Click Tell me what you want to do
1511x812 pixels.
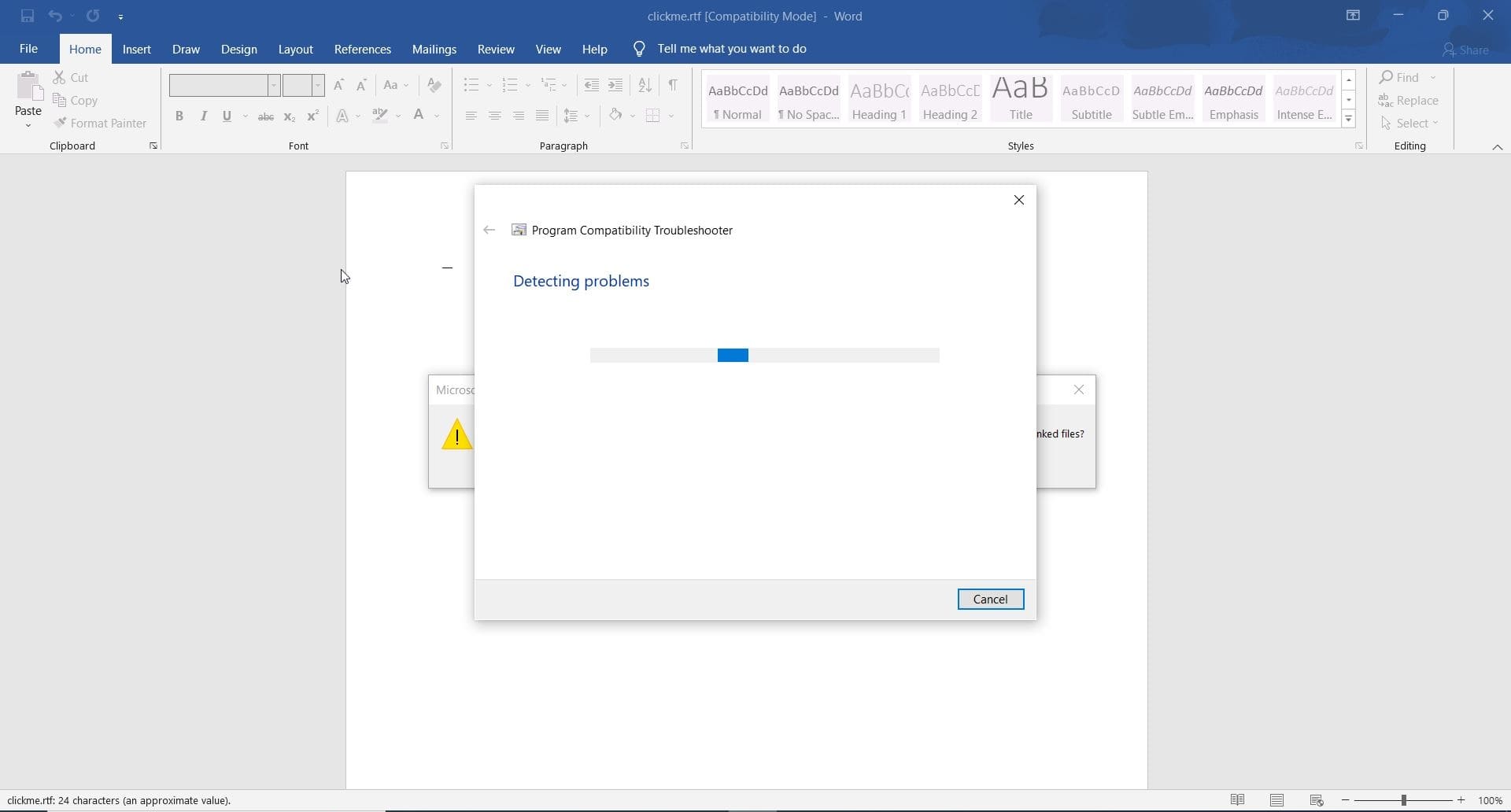731,49
